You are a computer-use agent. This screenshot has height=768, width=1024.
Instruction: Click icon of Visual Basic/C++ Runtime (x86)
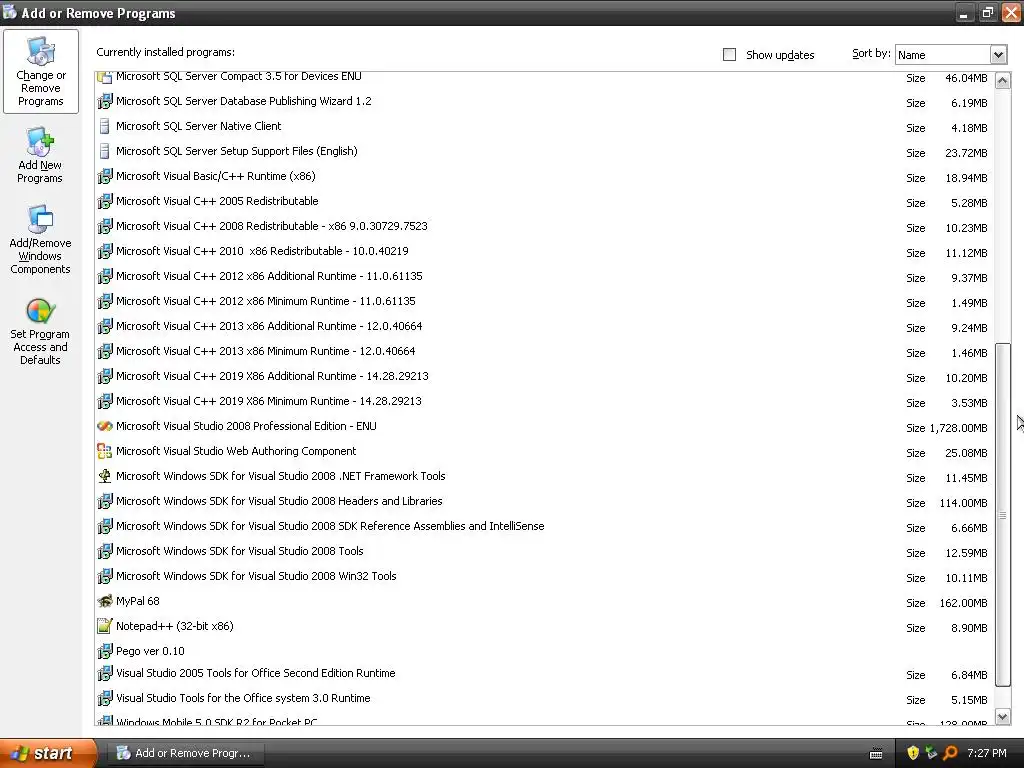pos(104,176)
